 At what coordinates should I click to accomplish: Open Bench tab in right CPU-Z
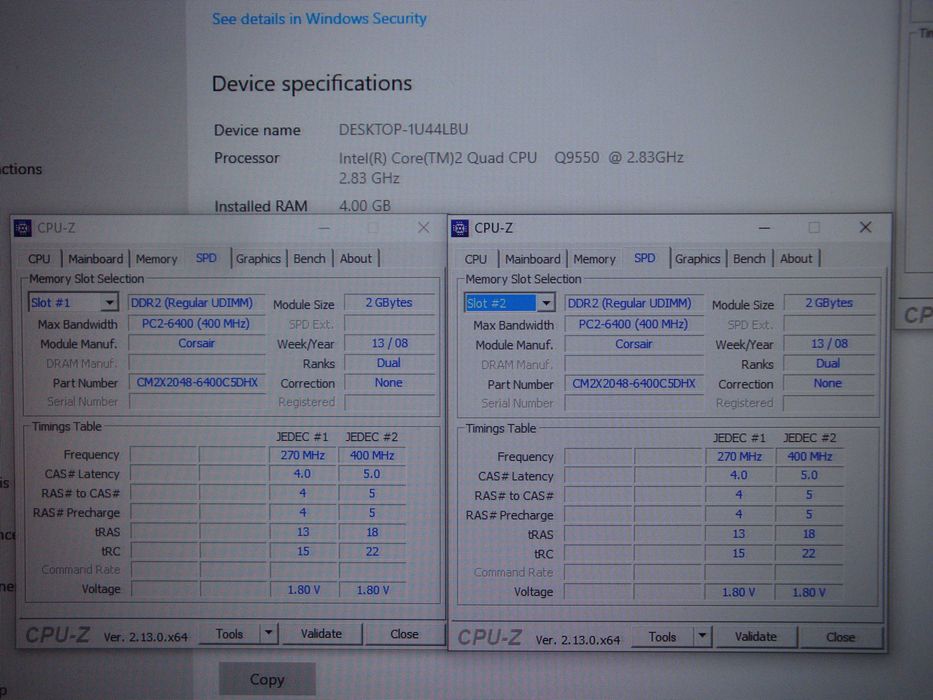pos(749,259)
